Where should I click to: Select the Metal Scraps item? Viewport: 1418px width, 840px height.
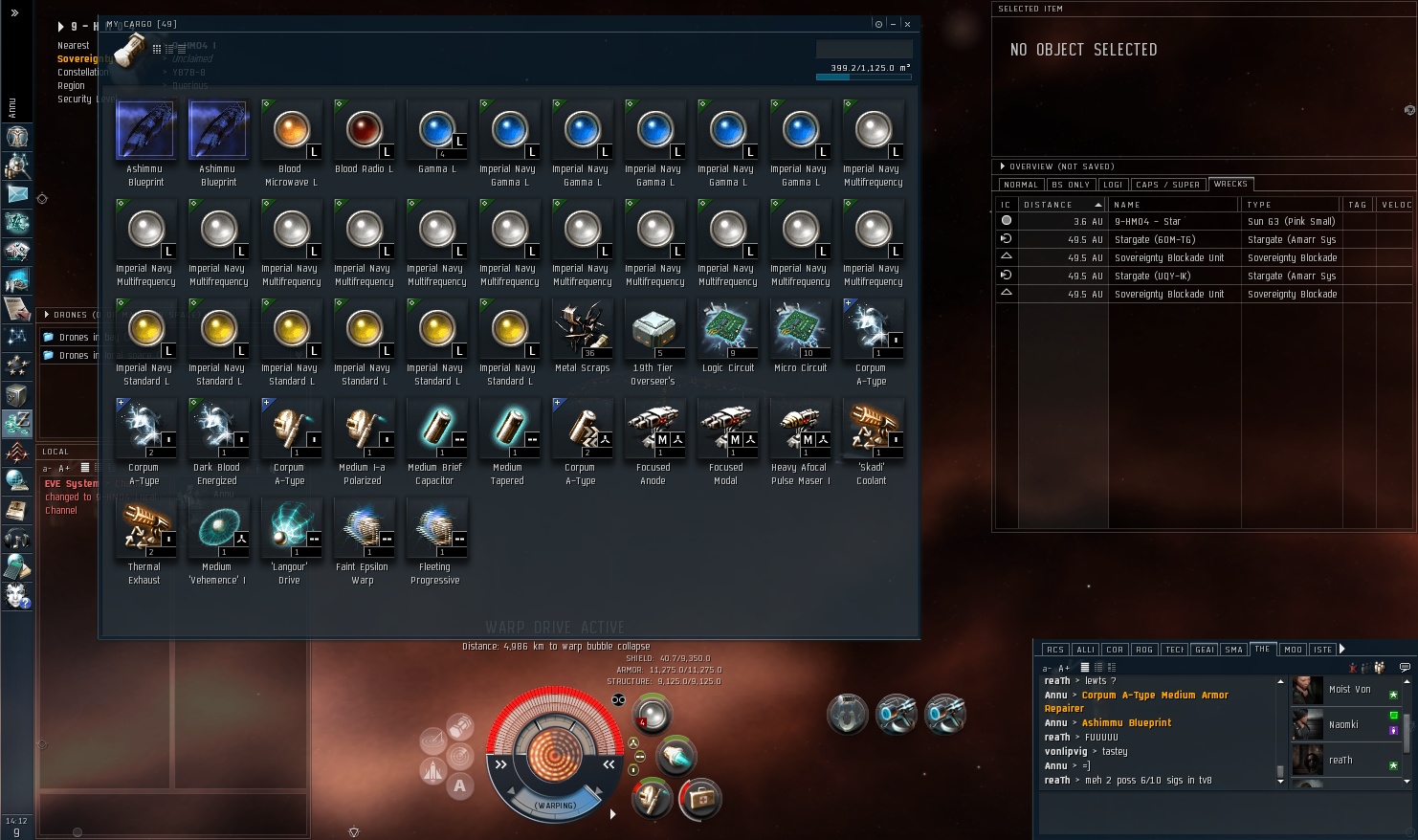tap(582, 336)
